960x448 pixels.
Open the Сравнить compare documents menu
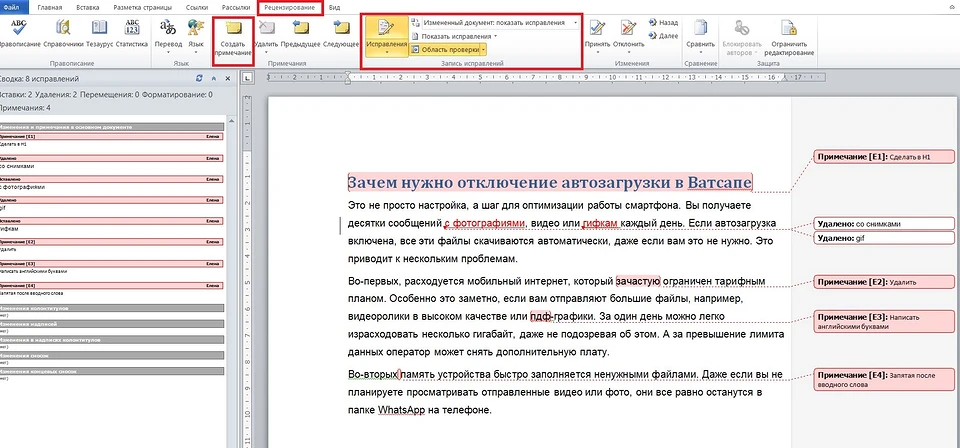pyautogui.click(x=700, y=35)
